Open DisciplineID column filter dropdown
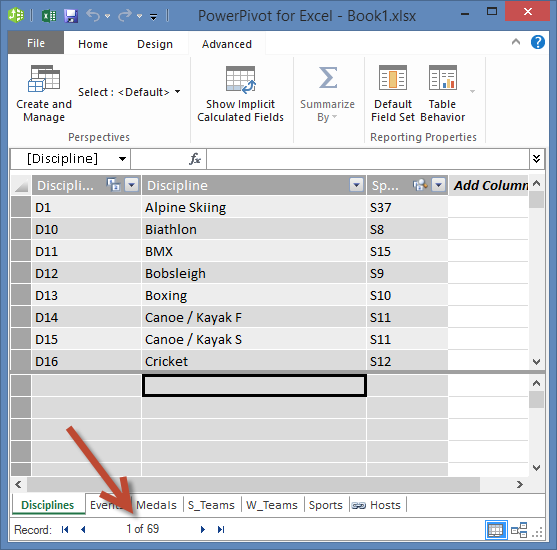The image size is (557, 550). click(132, 185)
